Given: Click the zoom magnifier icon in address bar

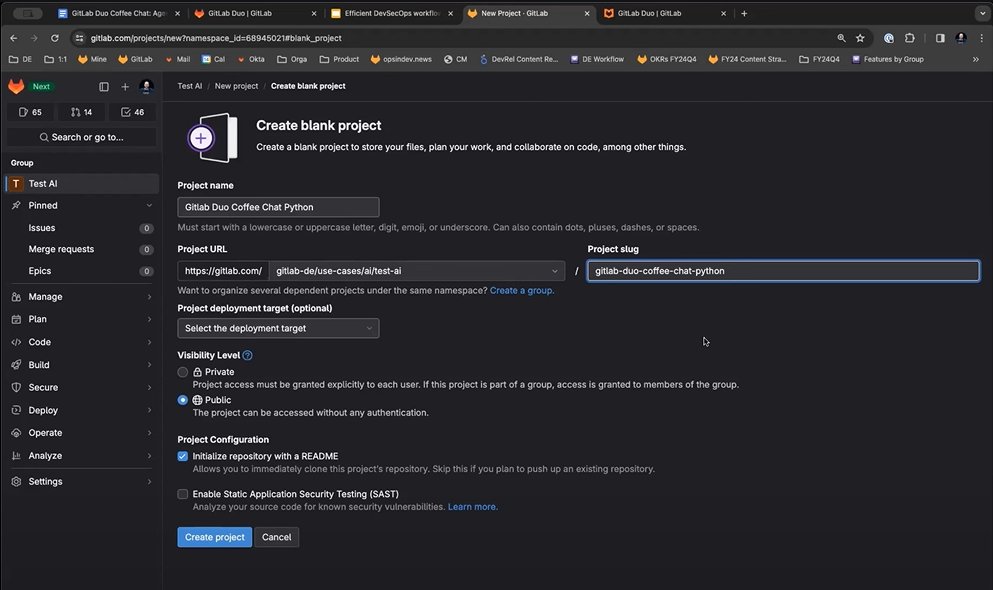Looking at the screenshot, I should coord(841,38).
